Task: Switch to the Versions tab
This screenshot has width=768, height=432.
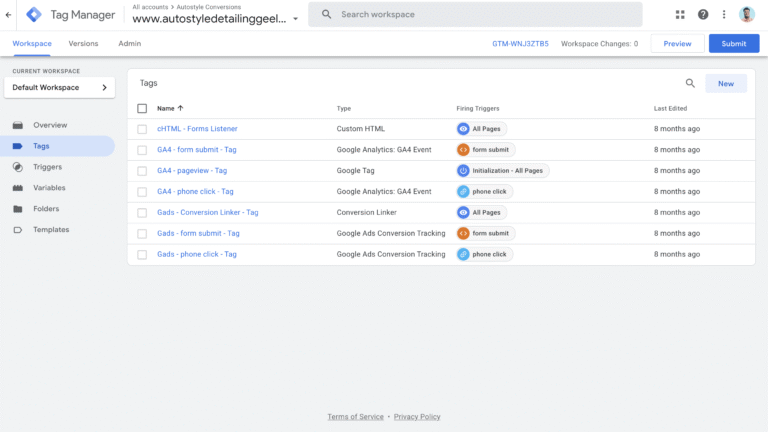Action: coord(83,44)
